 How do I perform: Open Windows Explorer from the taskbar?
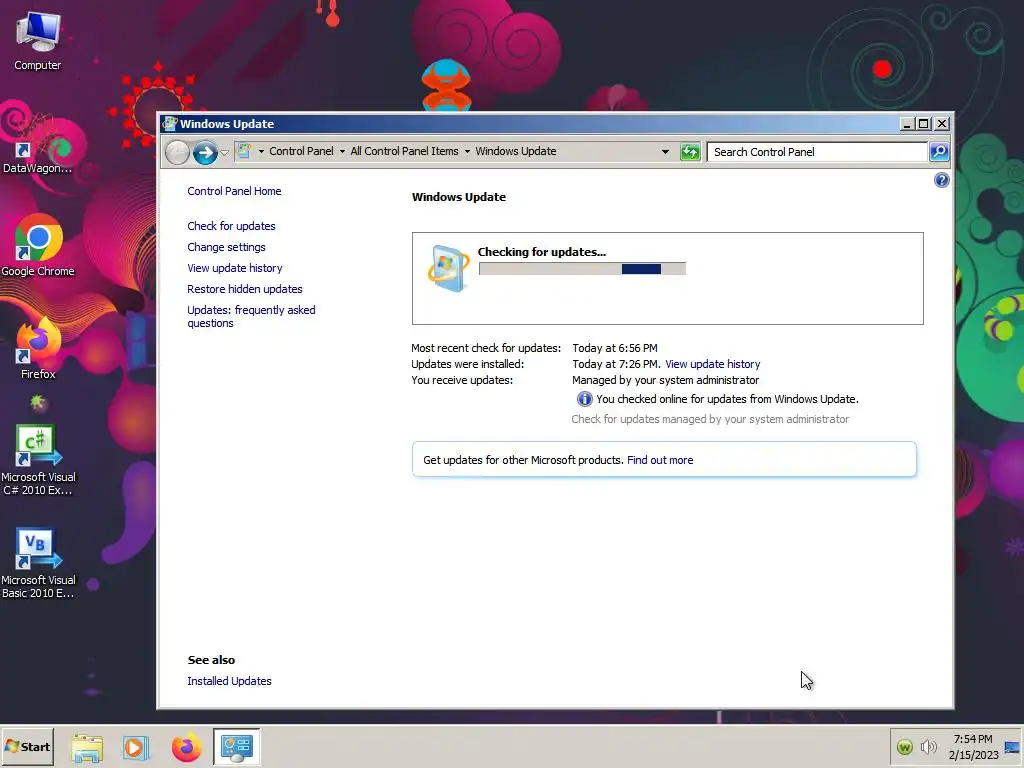[87, 747]
